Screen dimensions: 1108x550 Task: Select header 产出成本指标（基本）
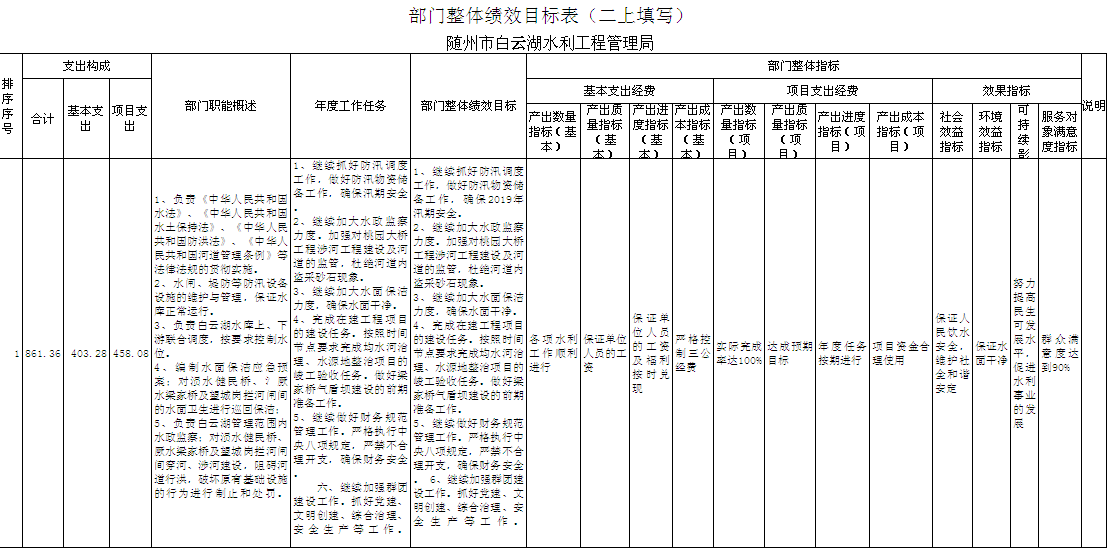[692, 130]
